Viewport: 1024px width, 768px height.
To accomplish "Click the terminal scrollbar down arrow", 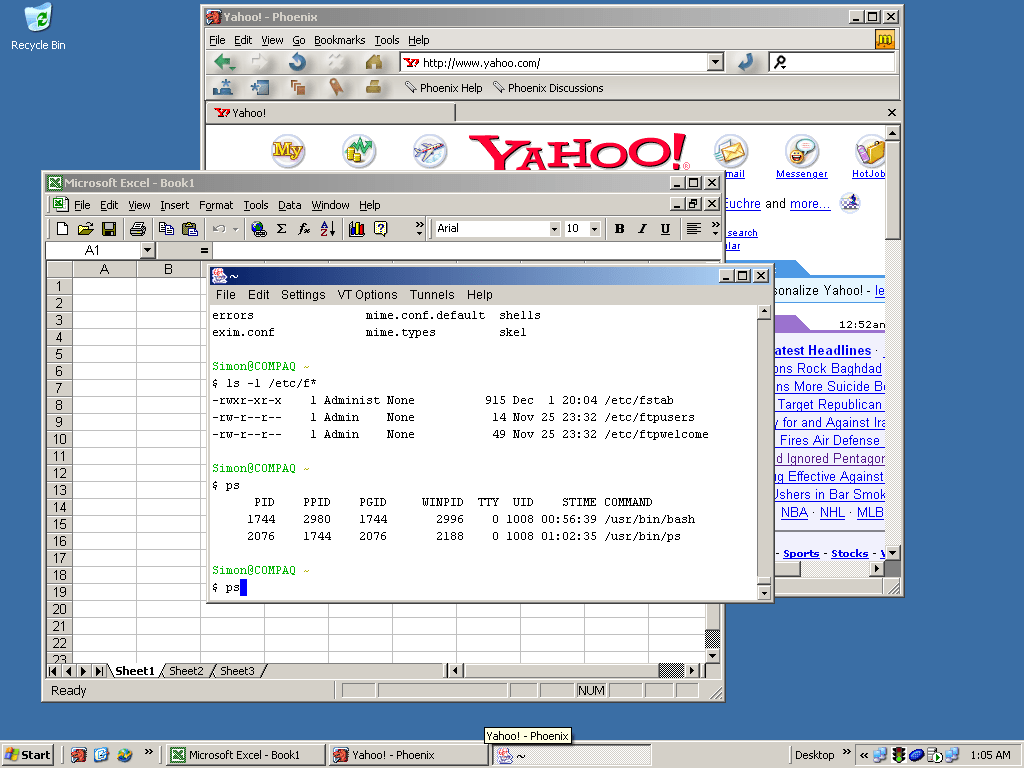I will point(764,593).
